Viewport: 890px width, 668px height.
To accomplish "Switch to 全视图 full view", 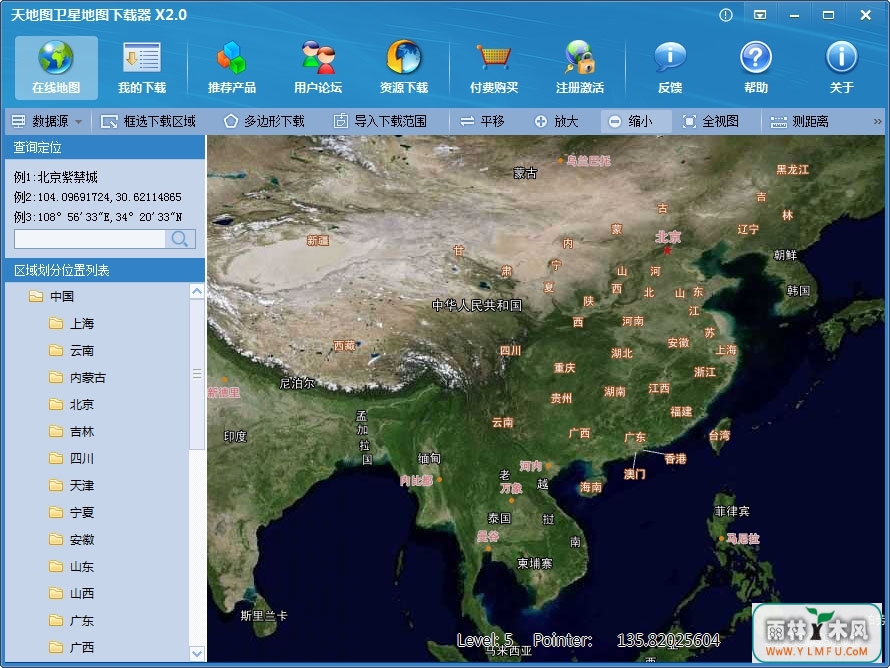I will coord(711,121).
